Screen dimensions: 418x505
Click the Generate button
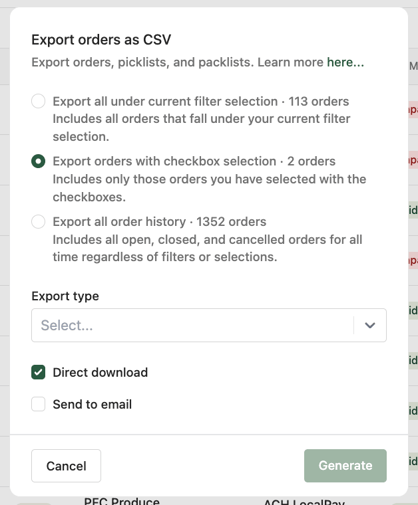pos(345,466)
